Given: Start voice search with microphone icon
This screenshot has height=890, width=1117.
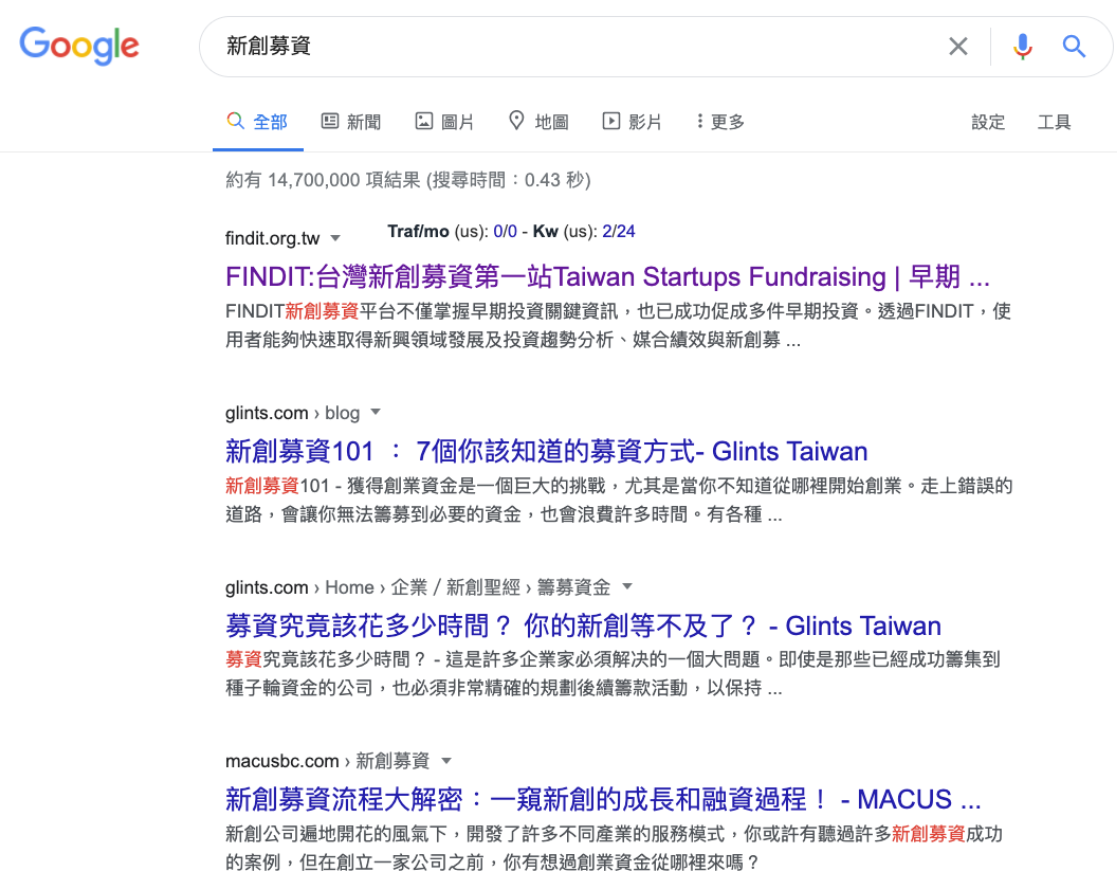Looking at the screenshot, I should click(1021, 46).
